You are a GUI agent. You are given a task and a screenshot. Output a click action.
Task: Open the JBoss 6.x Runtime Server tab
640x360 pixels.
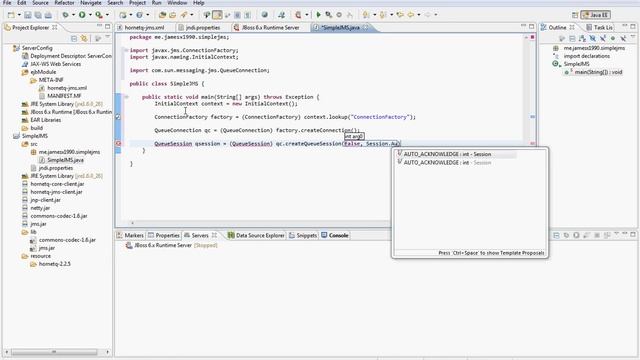pyautogui.click(x=270, y=27)
